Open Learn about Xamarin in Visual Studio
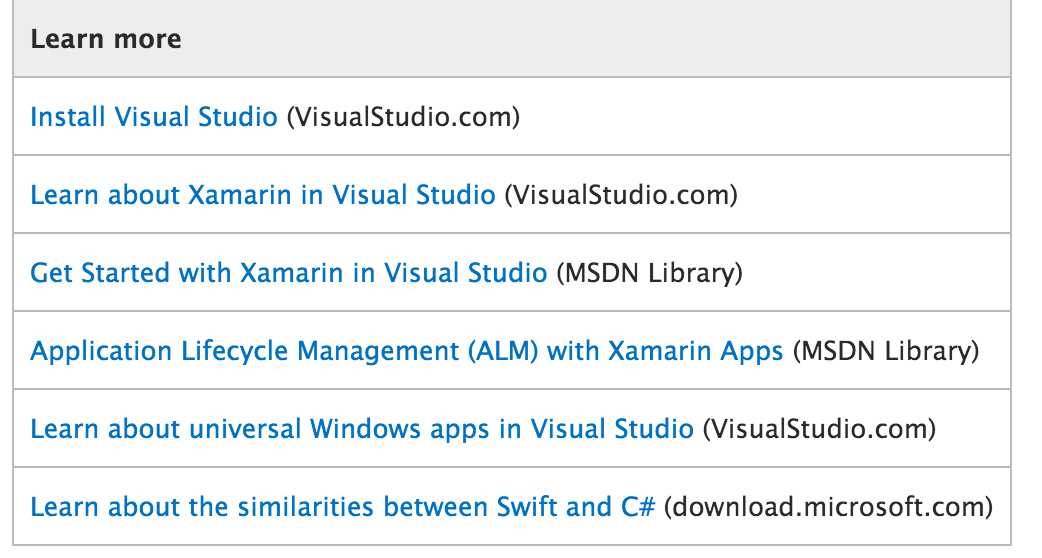Viewport: 1042px width, 558px height. click(262, 195)
